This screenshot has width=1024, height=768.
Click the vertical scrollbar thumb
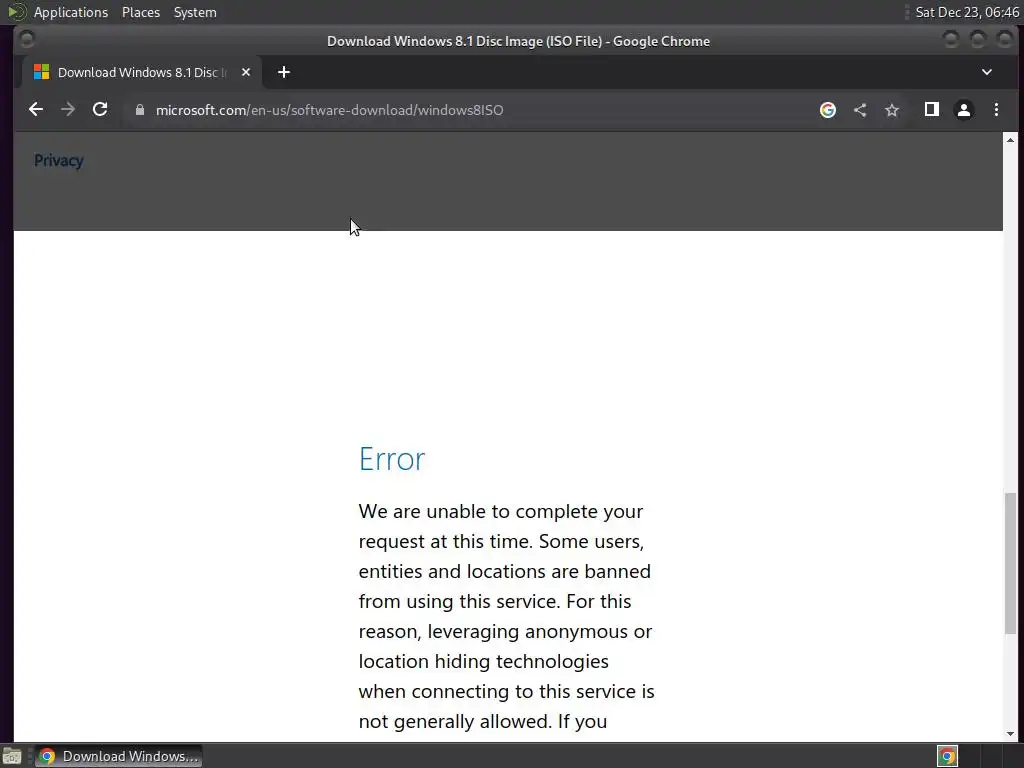[x=1010, y=563]
